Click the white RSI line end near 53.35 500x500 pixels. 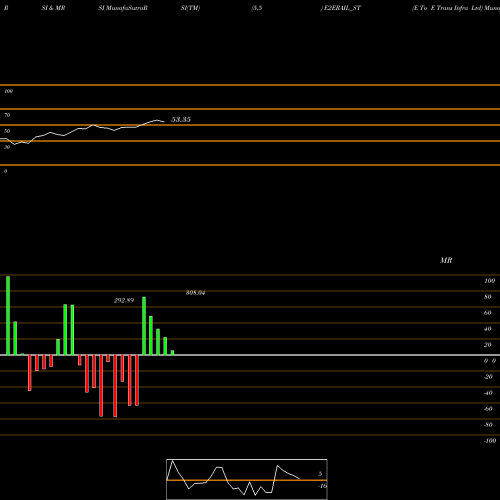pyautogui.click(x=163, y=122)
